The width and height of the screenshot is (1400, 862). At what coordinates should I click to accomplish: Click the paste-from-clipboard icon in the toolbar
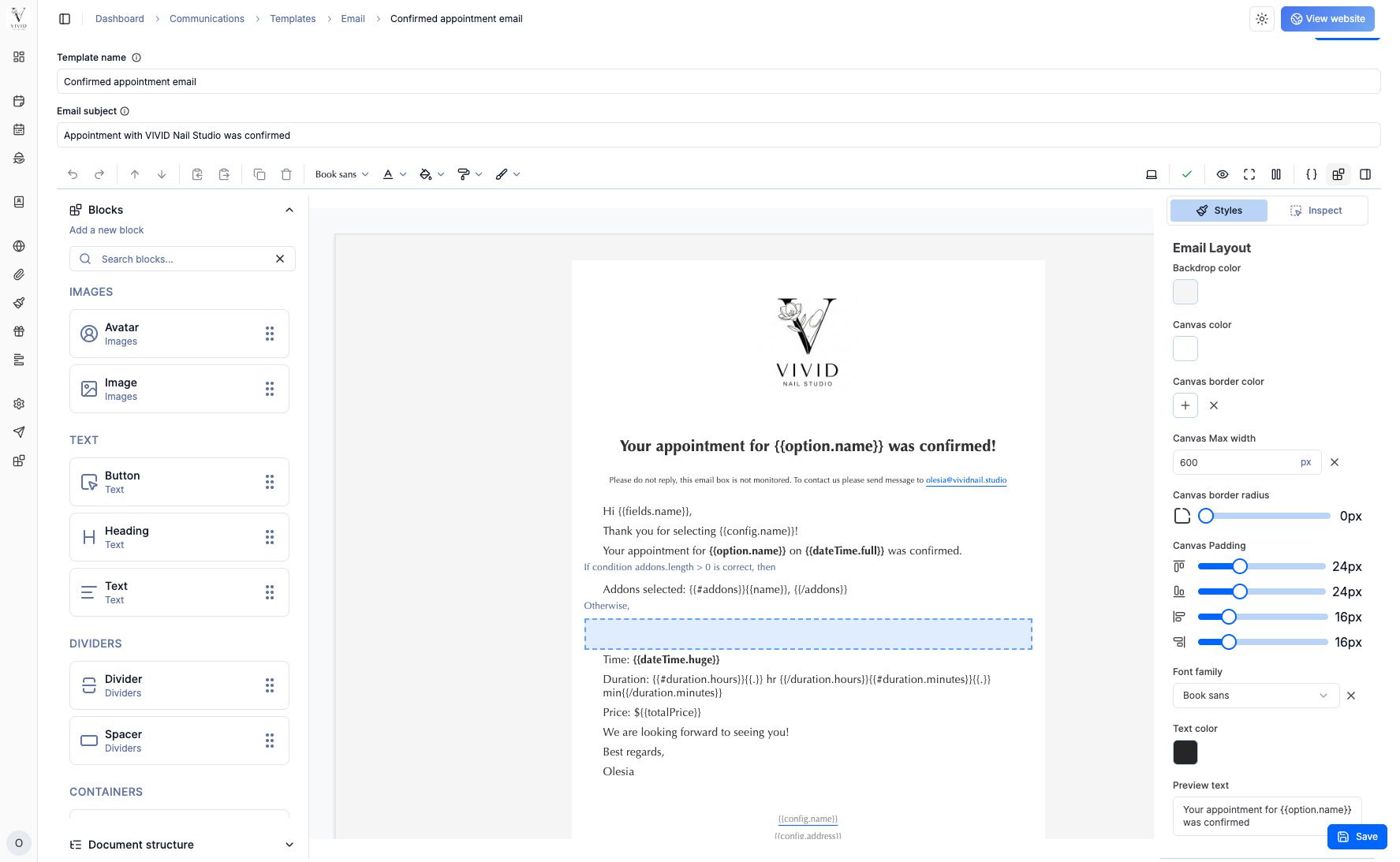[x=224, y=174]
